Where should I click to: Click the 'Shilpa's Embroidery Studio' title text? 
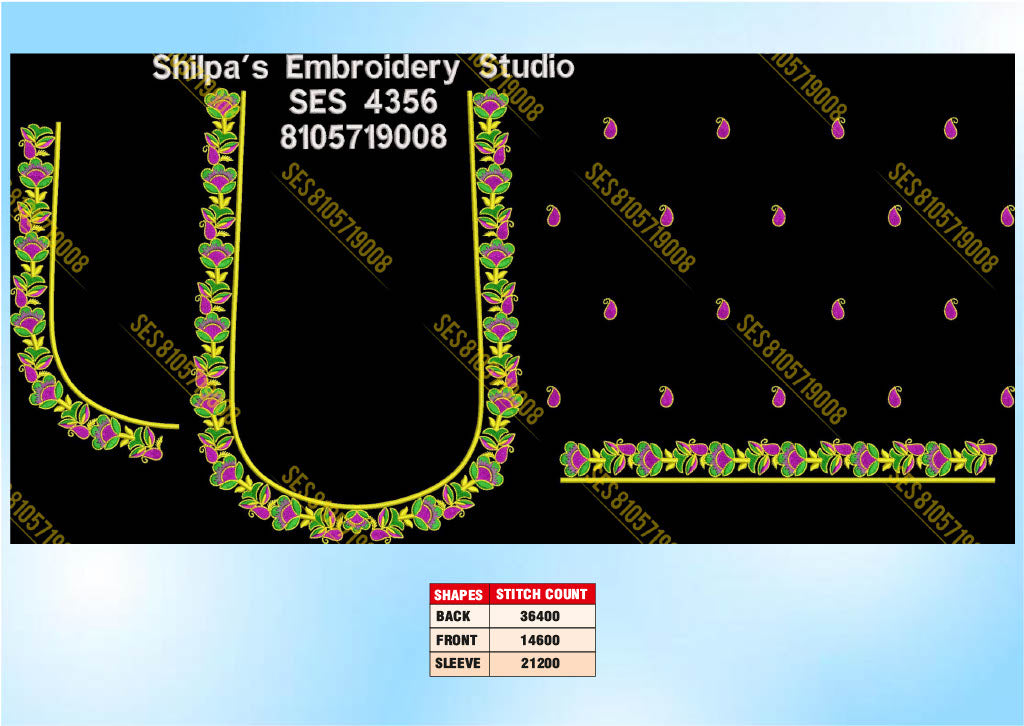click(x=363, y=68)
